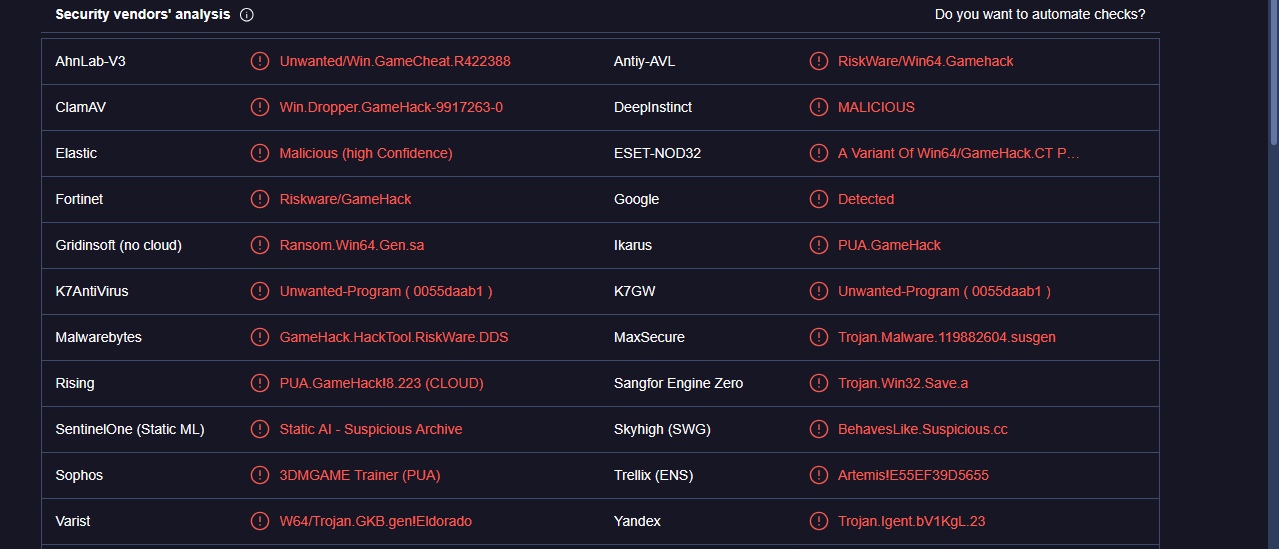The image size is (1279, 549).
Task: Click the warning icon for Trellix Artemis!E55EF39D5655
Action: [819, 475]
